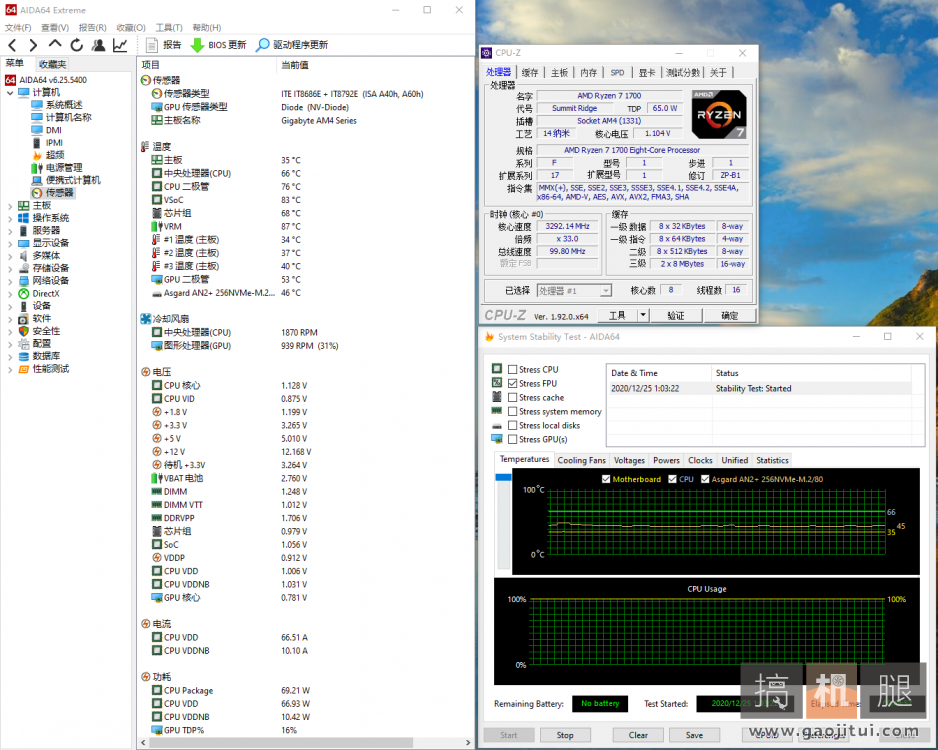Toggle the Motherboard temperature graph checkbox
The width and height of the screenshot is (938, 750).
(606, 479)
